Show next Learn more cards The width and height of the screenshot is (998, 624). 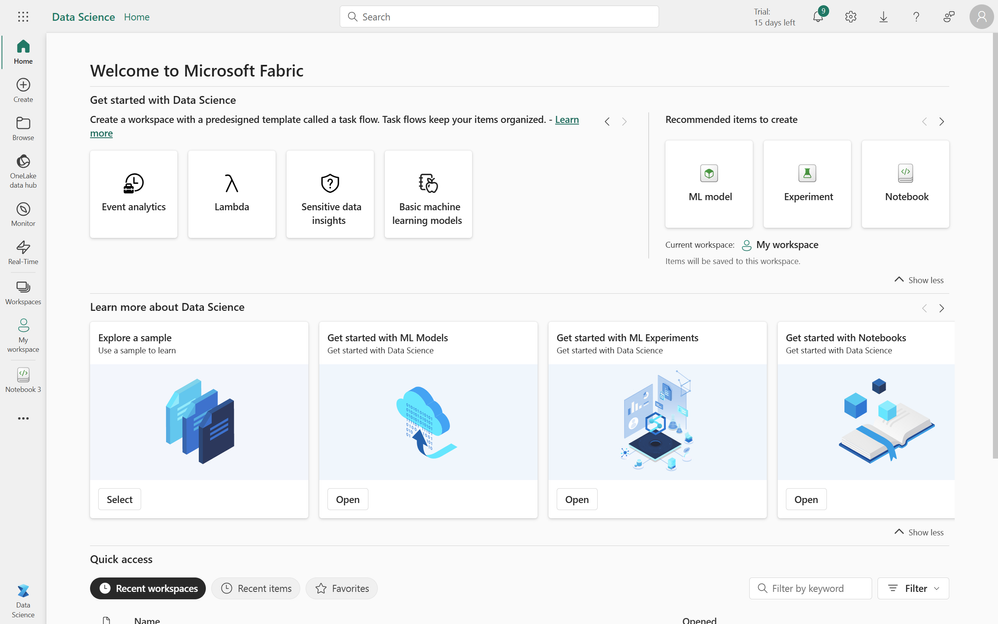[941, 308]
